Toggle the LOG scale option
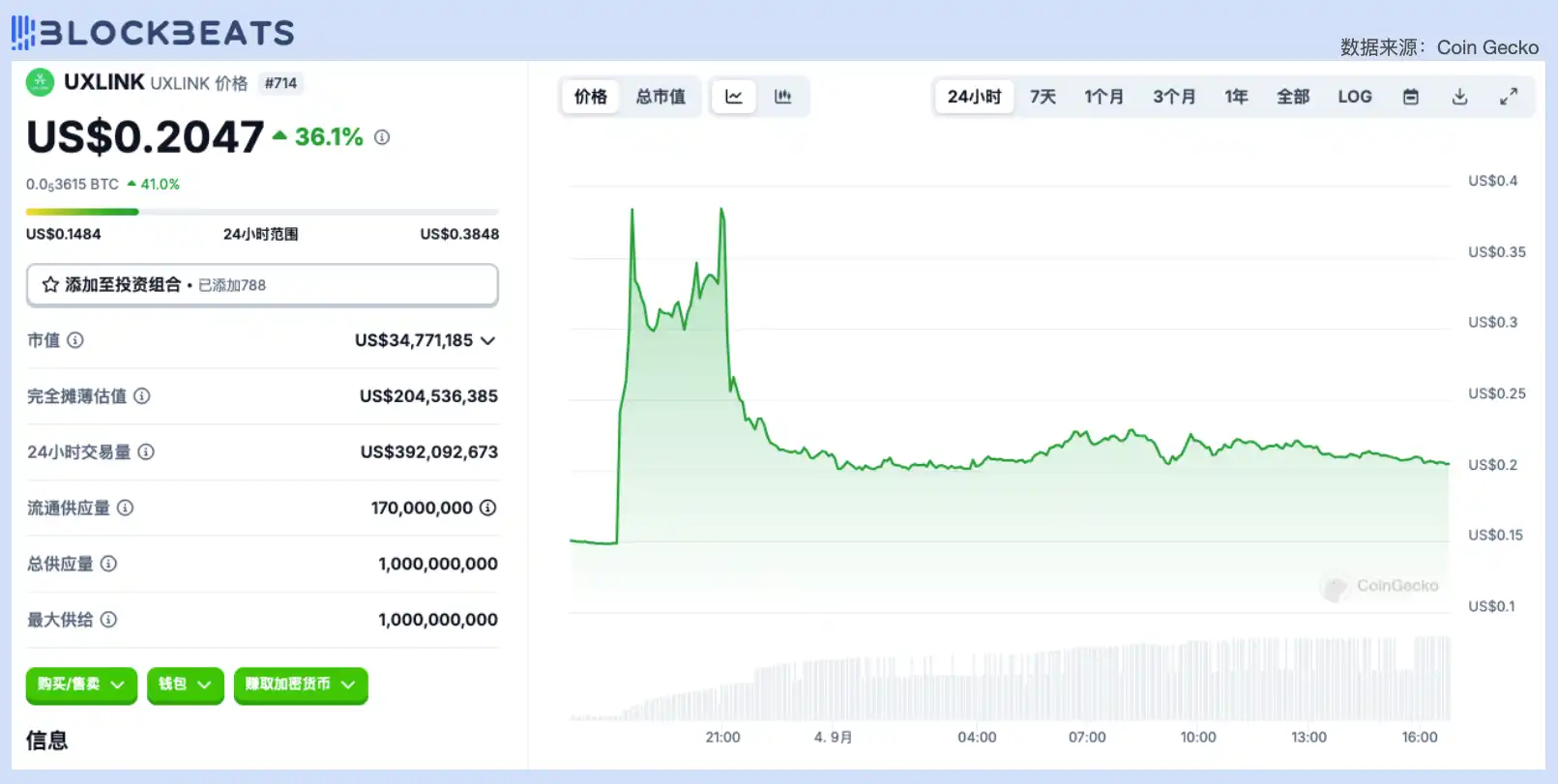This screenshot has width=1558, height=784. (1354, 97)
